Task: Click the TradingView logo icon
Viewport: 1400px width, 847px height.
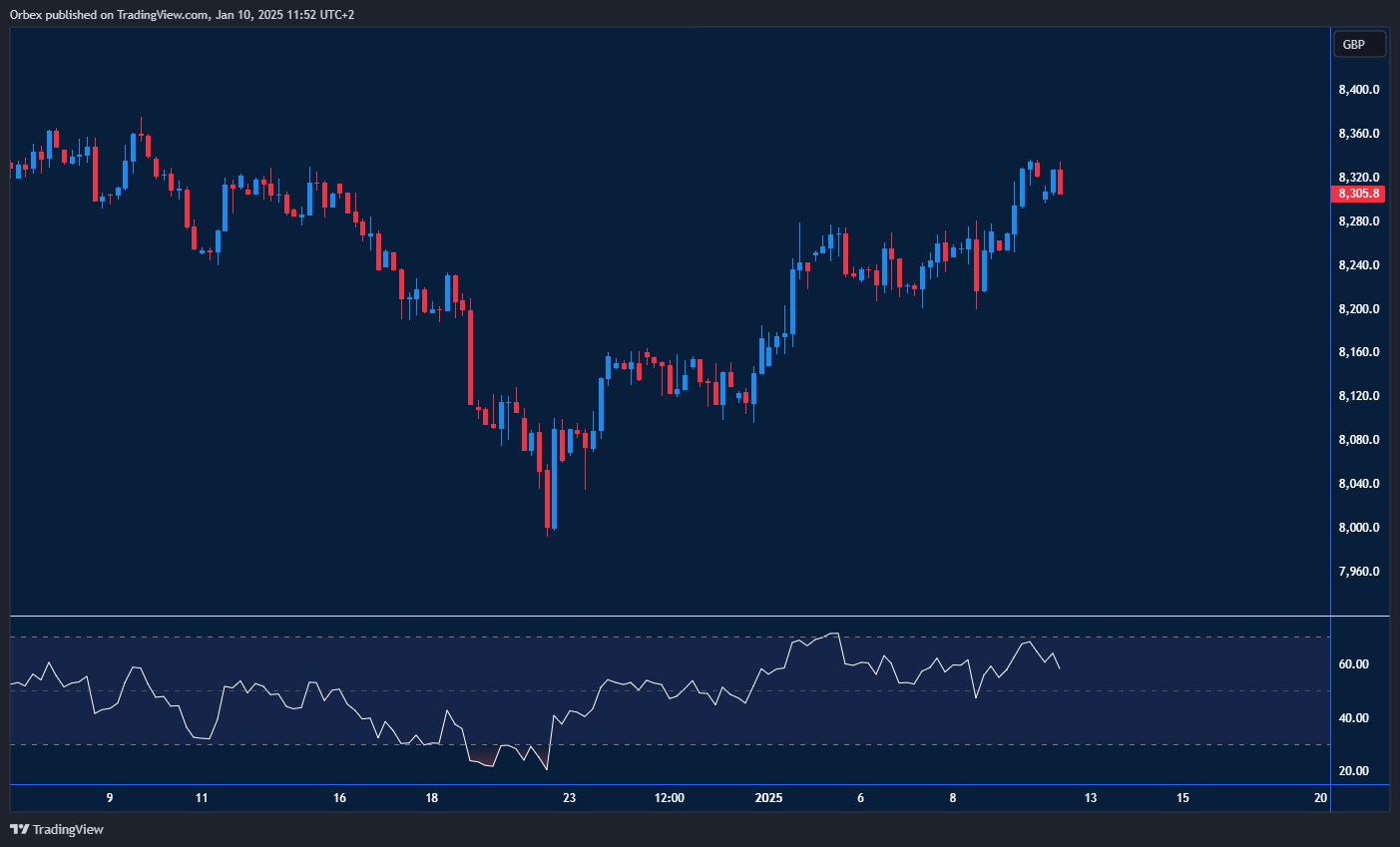Action: click(x=19, y=829)
